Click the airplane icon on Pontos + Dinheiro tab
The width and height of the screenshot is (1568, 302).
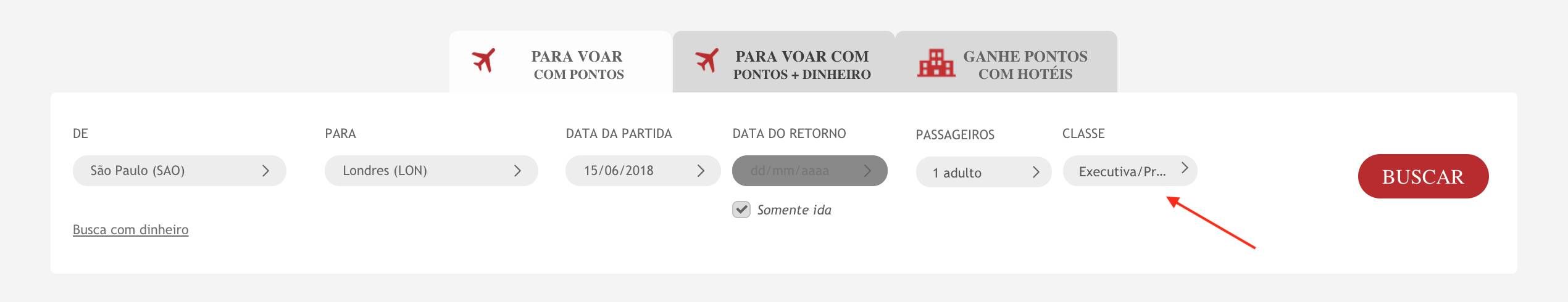click(x=707, y=60)
